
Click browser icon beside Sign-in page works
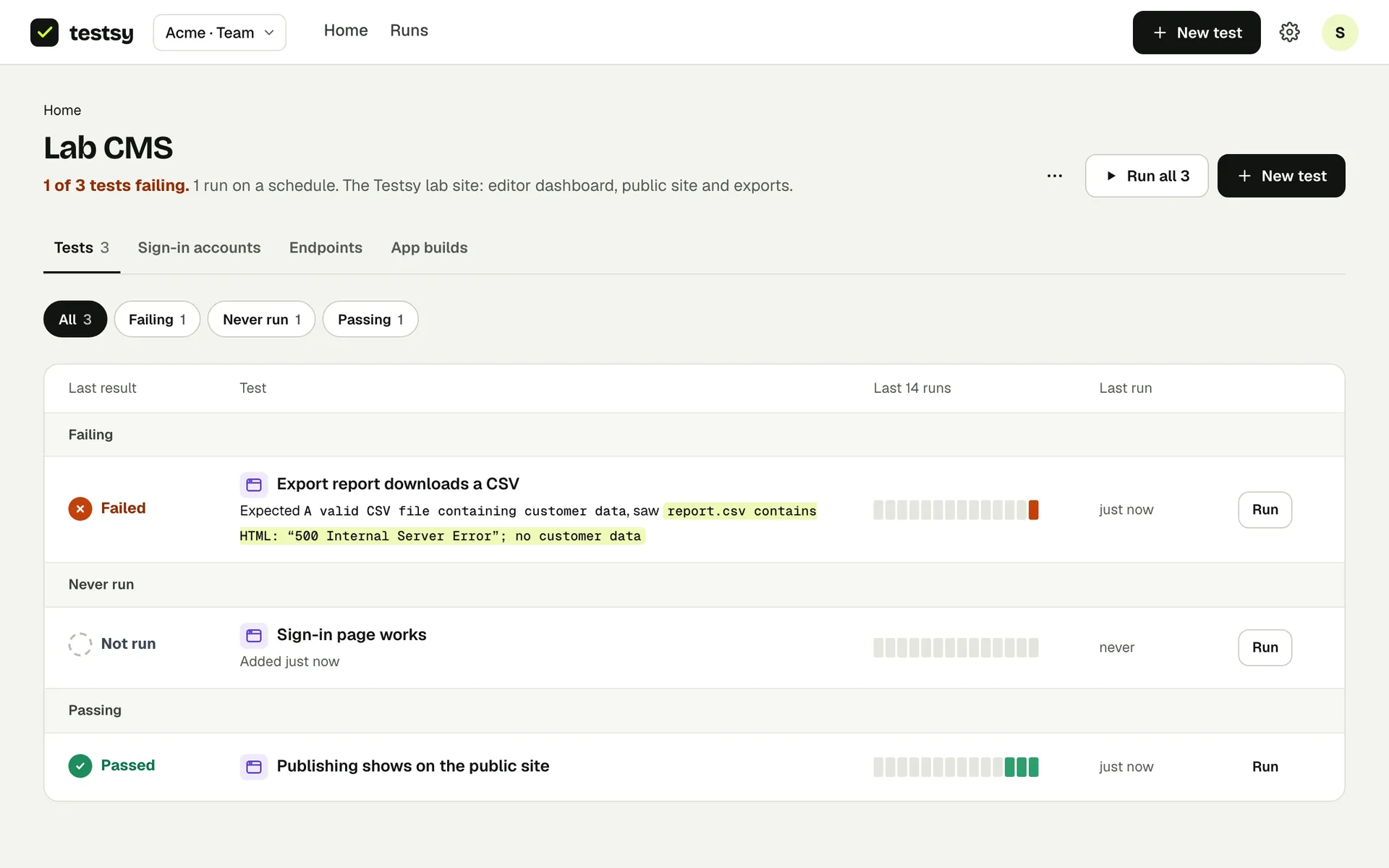tap(254, 635)
